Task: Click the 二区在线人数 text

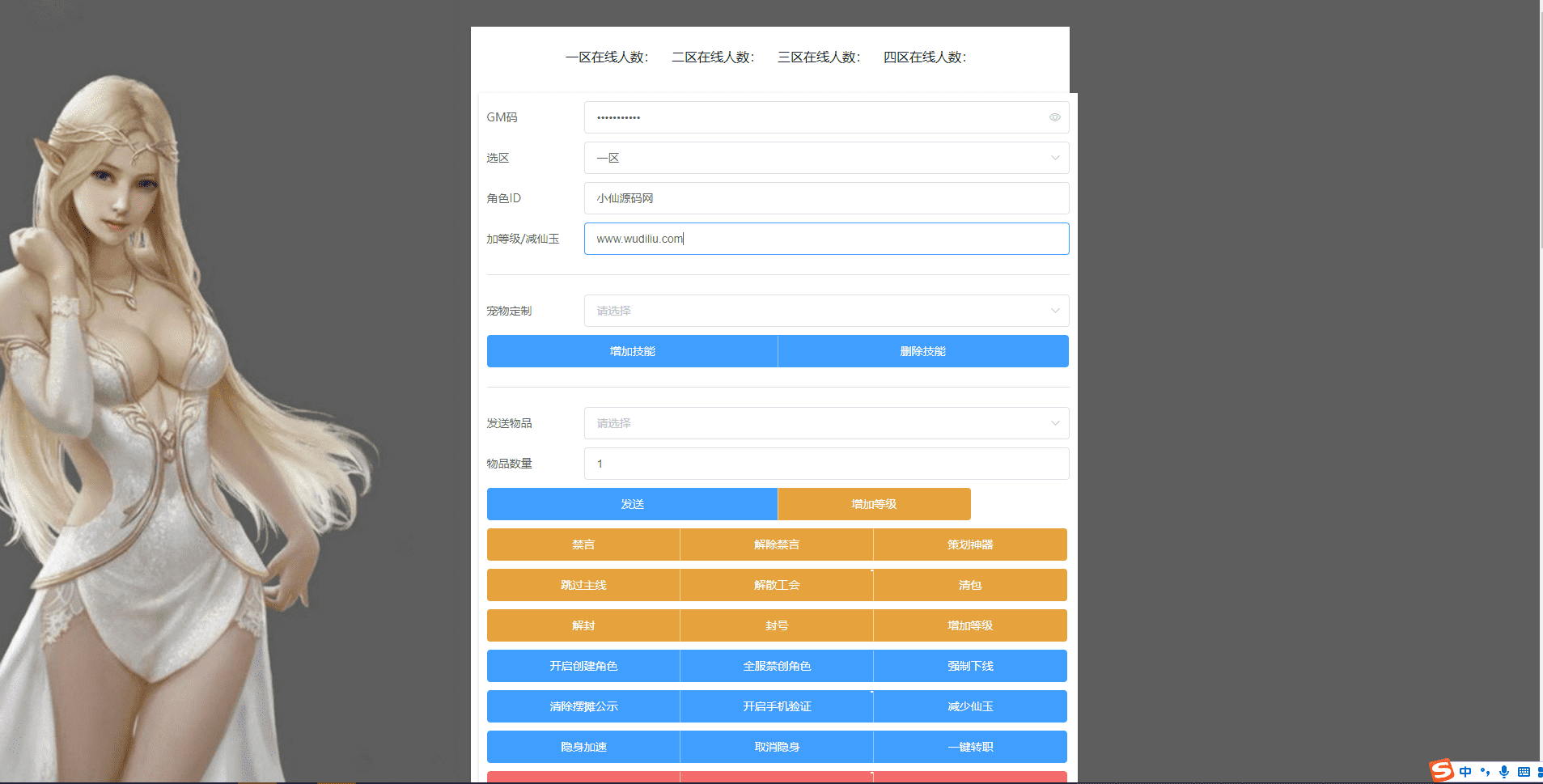Action: click(x=713, y=57)
